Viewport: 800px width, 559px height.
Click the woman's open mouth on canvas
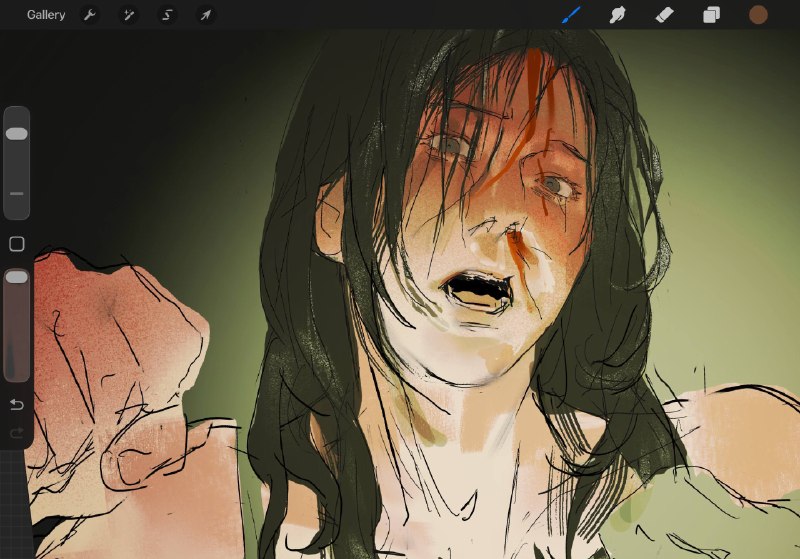(x=477, y=291)
